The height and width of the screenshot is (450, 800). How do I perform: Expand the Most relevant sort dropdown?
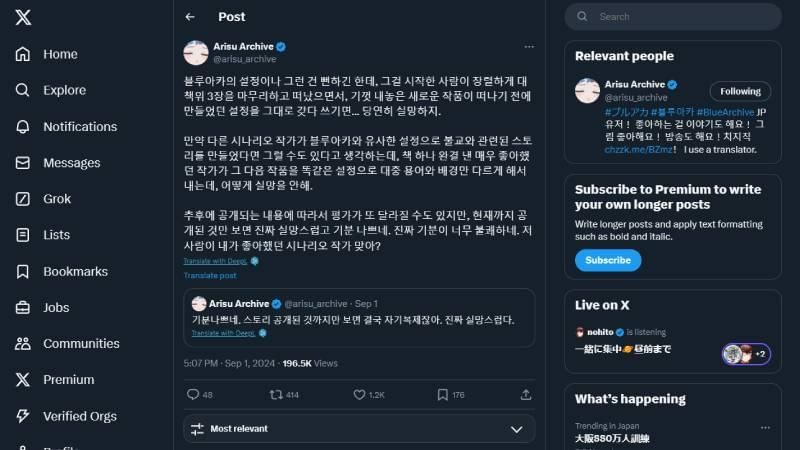click(x=516, y=429)
